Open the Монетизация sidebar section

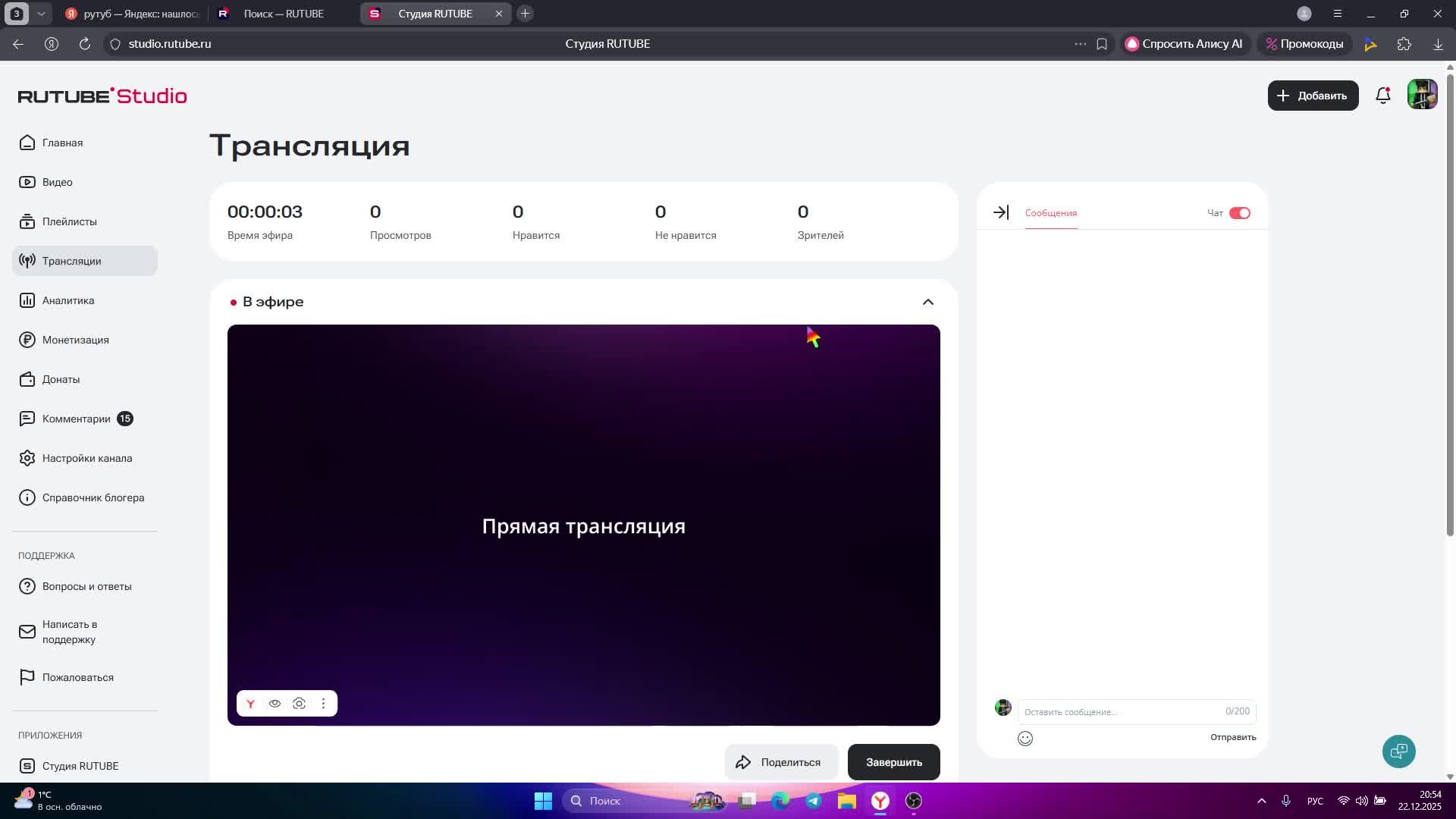[x=75, y=340]
